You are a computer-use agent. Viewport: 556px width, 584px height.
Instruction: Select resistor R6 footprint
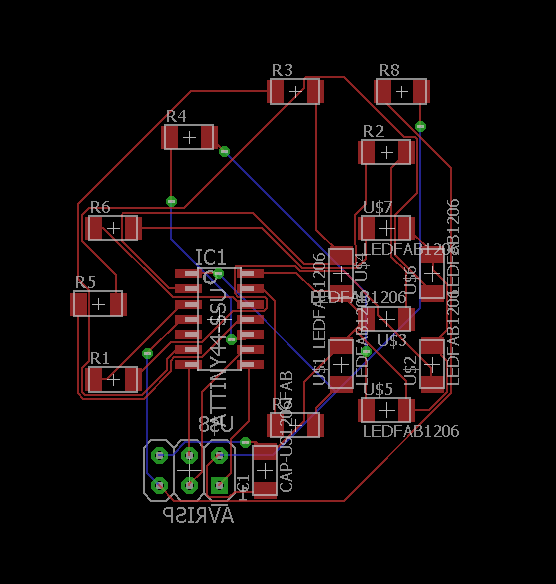coord(114,228)
